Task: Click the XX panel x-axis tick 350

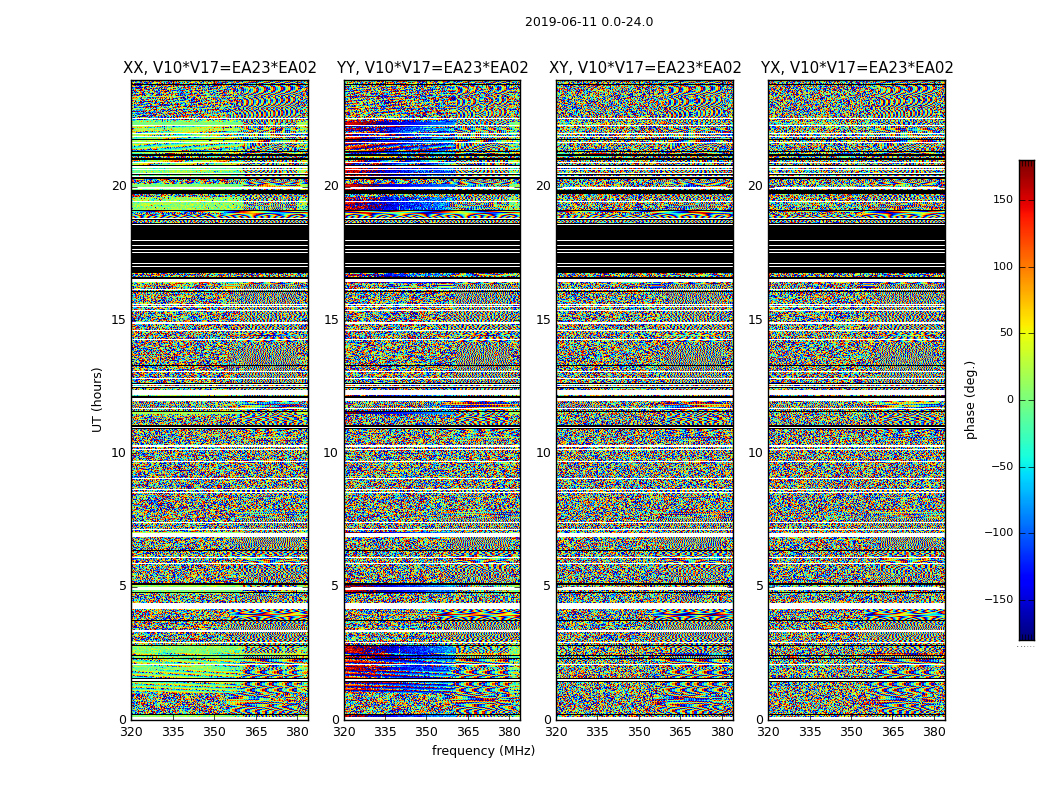Action: [x=214, y=732]
